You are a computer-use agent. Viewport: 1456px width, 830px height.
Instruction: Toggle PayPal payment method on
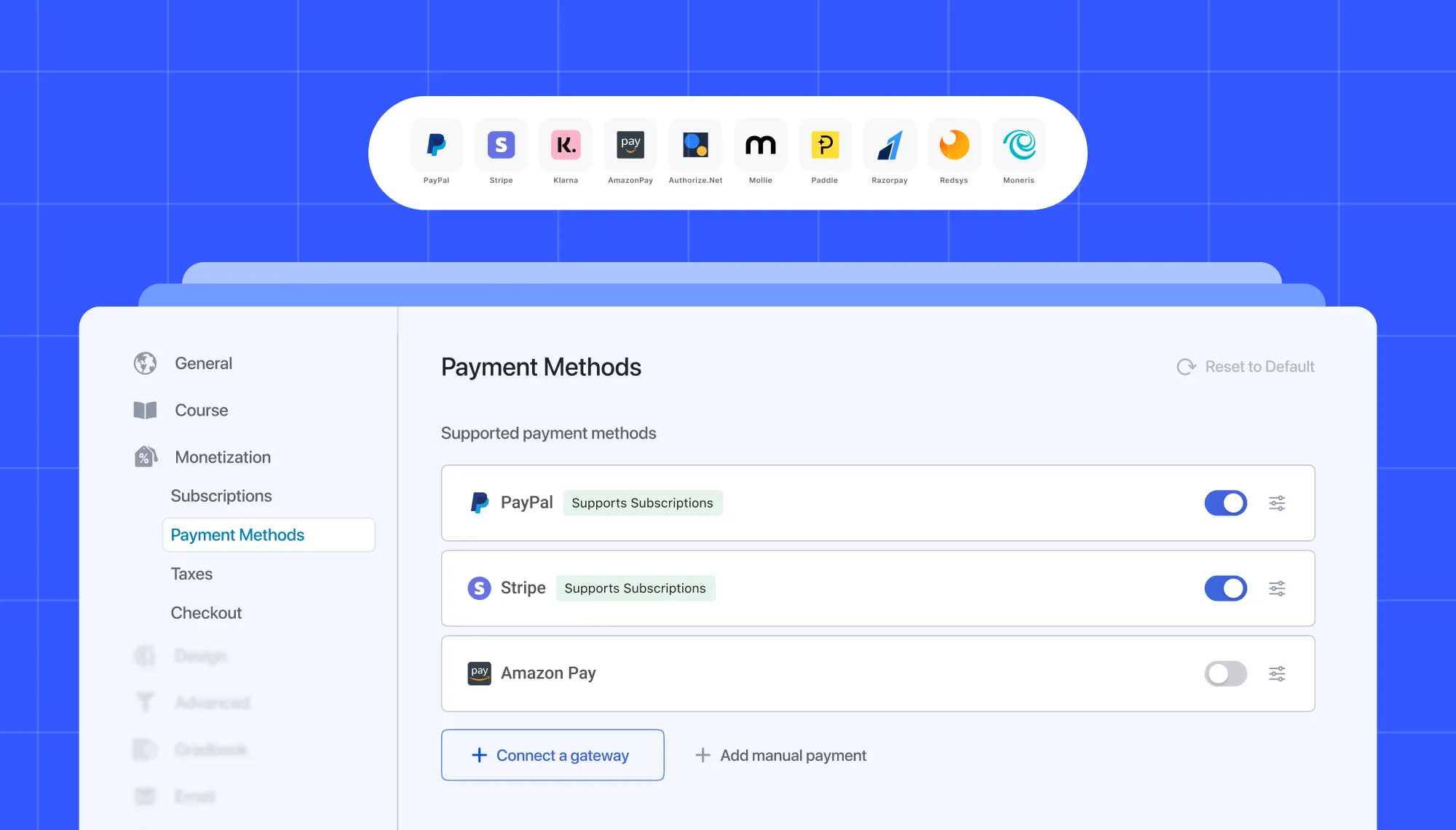(x=1225, y=503)
